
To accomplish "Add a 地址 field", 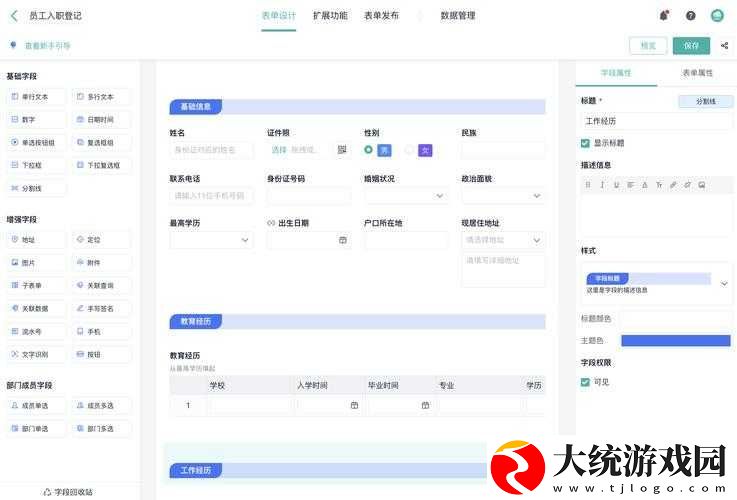I will (x=36, y=240).
